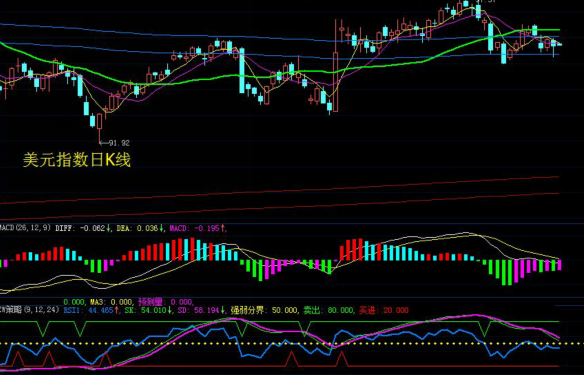Click the SD value 58.194
This screenshot has height=375, width=584.
point(207,310)
